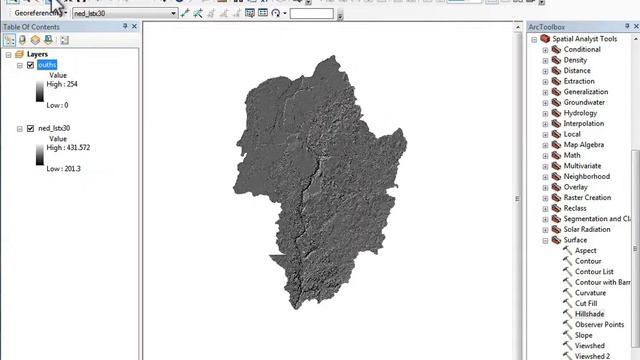
Task: Click the ned_lstx30 grayscale color ramp
Action: click(40, 155)
